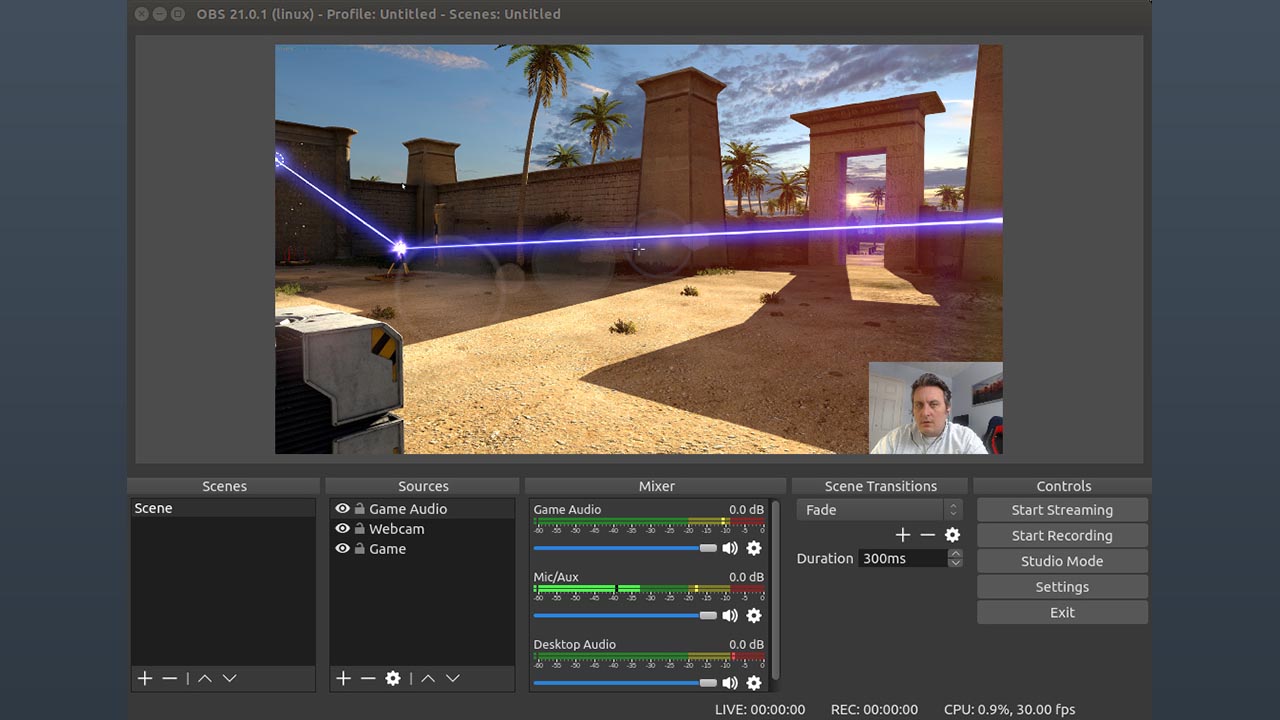1280x720 pixels.
Task: Toggle visibility of Game Audio source
Action: (x=342, y=509)
